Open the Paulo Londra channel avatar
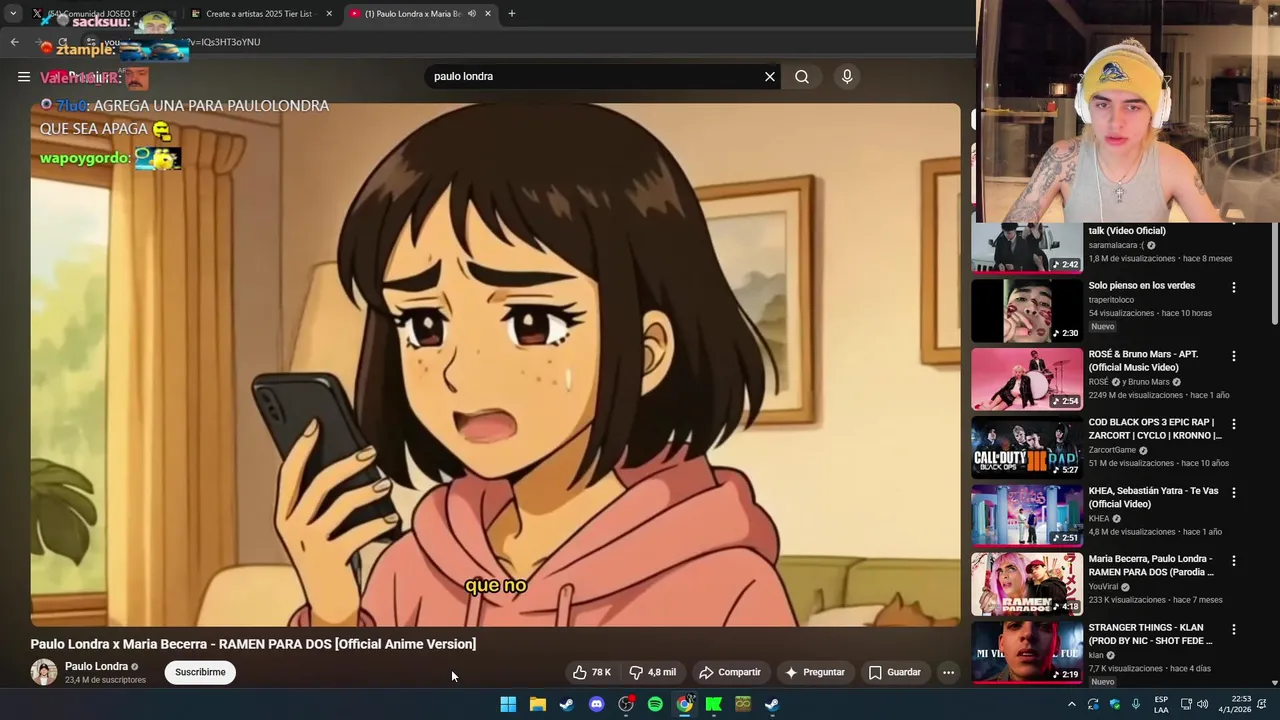1280x720 pixels. click(x=43, y=672)
